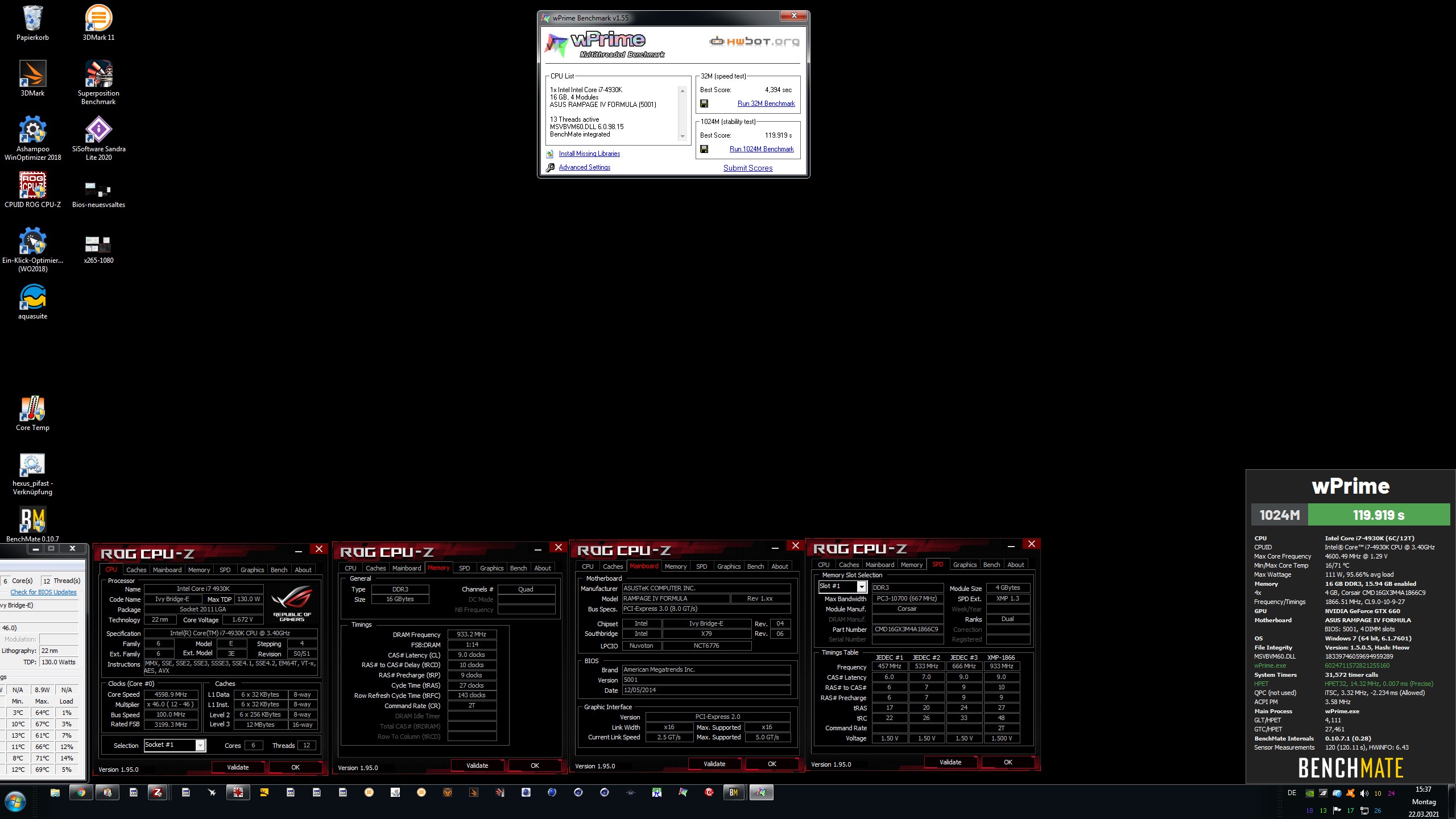Click the network connection tray icon
Viewport: 1456px width, 819px height.
[1364, 810]
